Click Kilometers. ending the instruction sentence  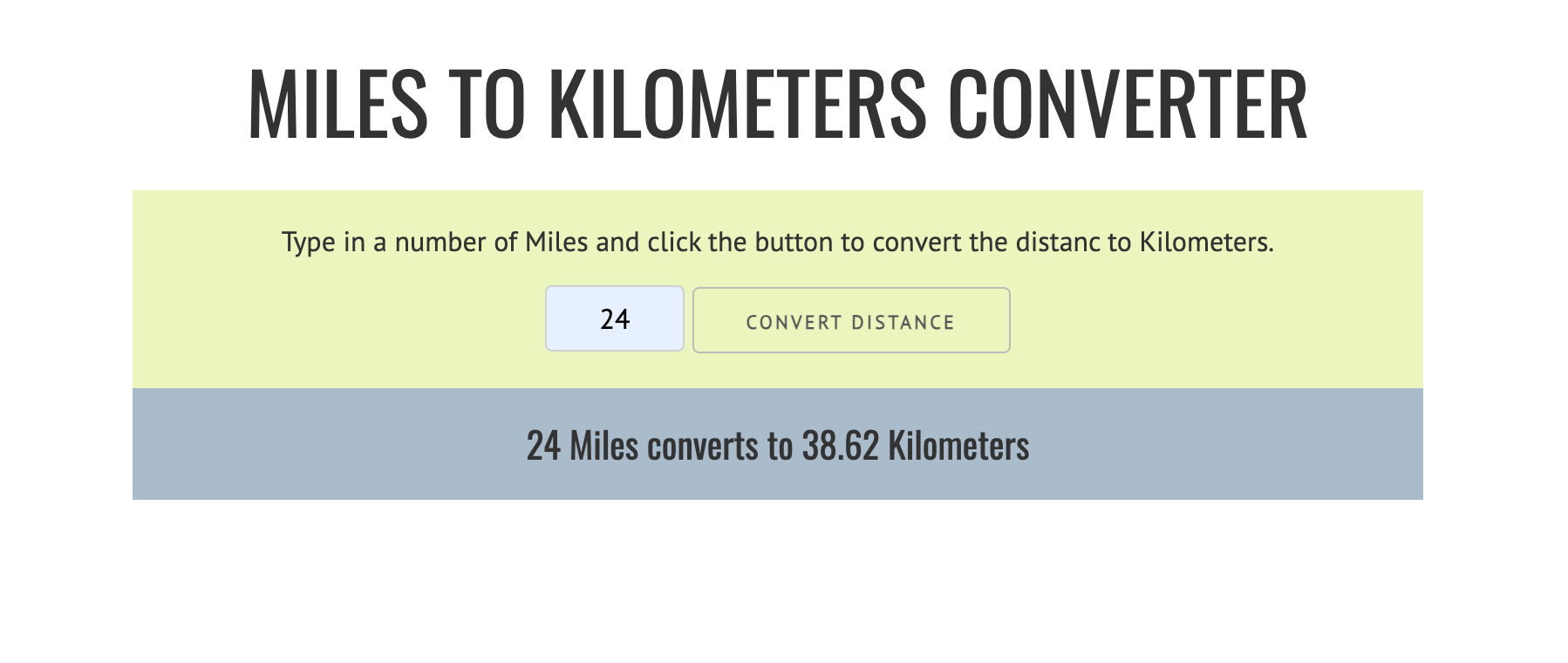[x=1207, y=242]
